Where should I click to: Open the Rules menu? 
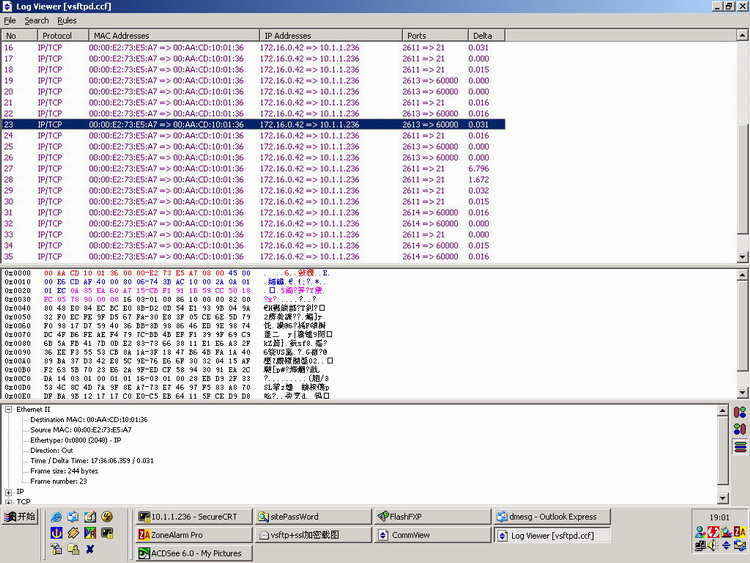coord(67,21)
